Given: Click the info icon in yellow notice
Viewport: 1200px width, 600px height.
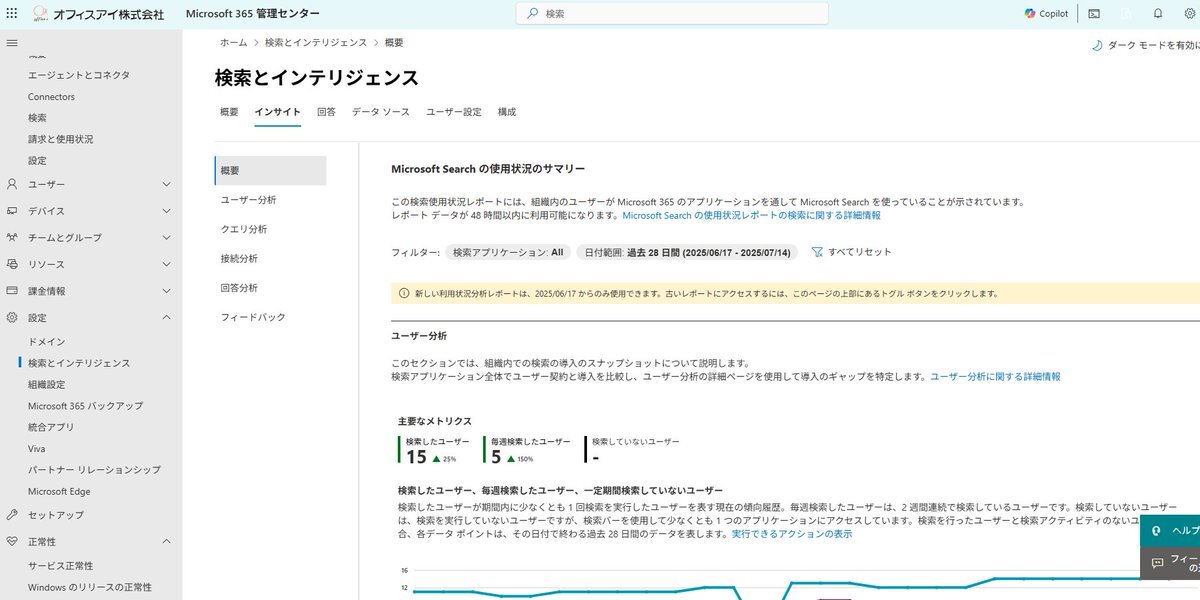Looking at the screenshot, I should tap(404, 294).
